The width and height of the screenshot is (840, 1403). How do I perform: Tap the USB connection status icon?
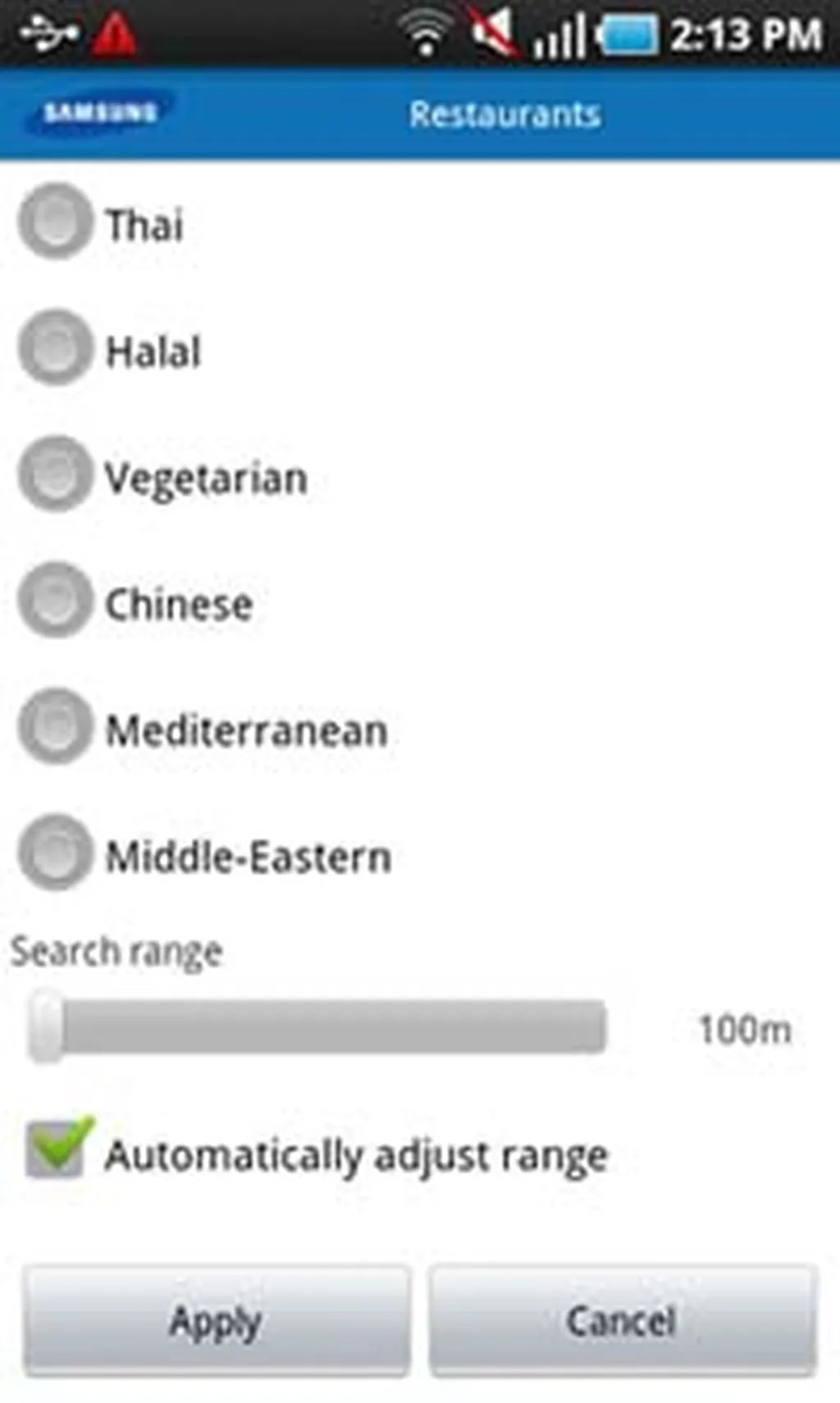tap(48, 34)
